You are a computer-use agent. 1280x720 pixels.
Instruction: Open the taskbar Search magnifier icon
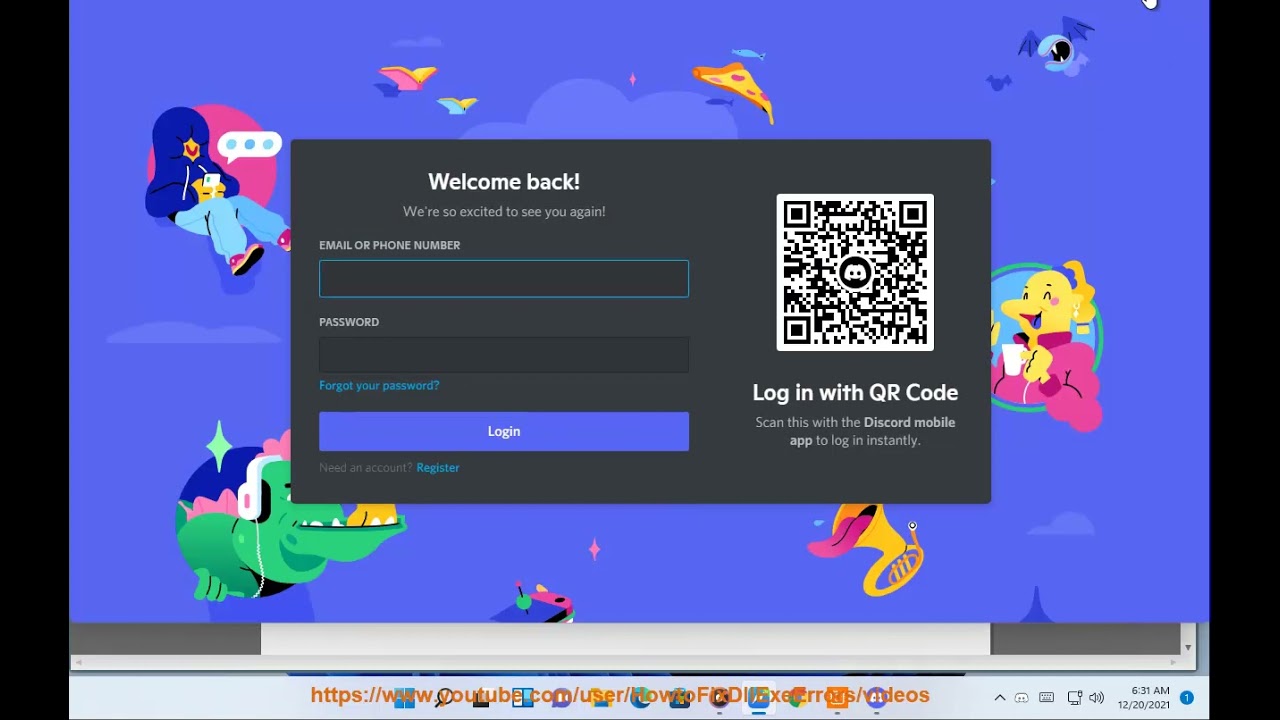pyautogui.click(x=443, y=697)
